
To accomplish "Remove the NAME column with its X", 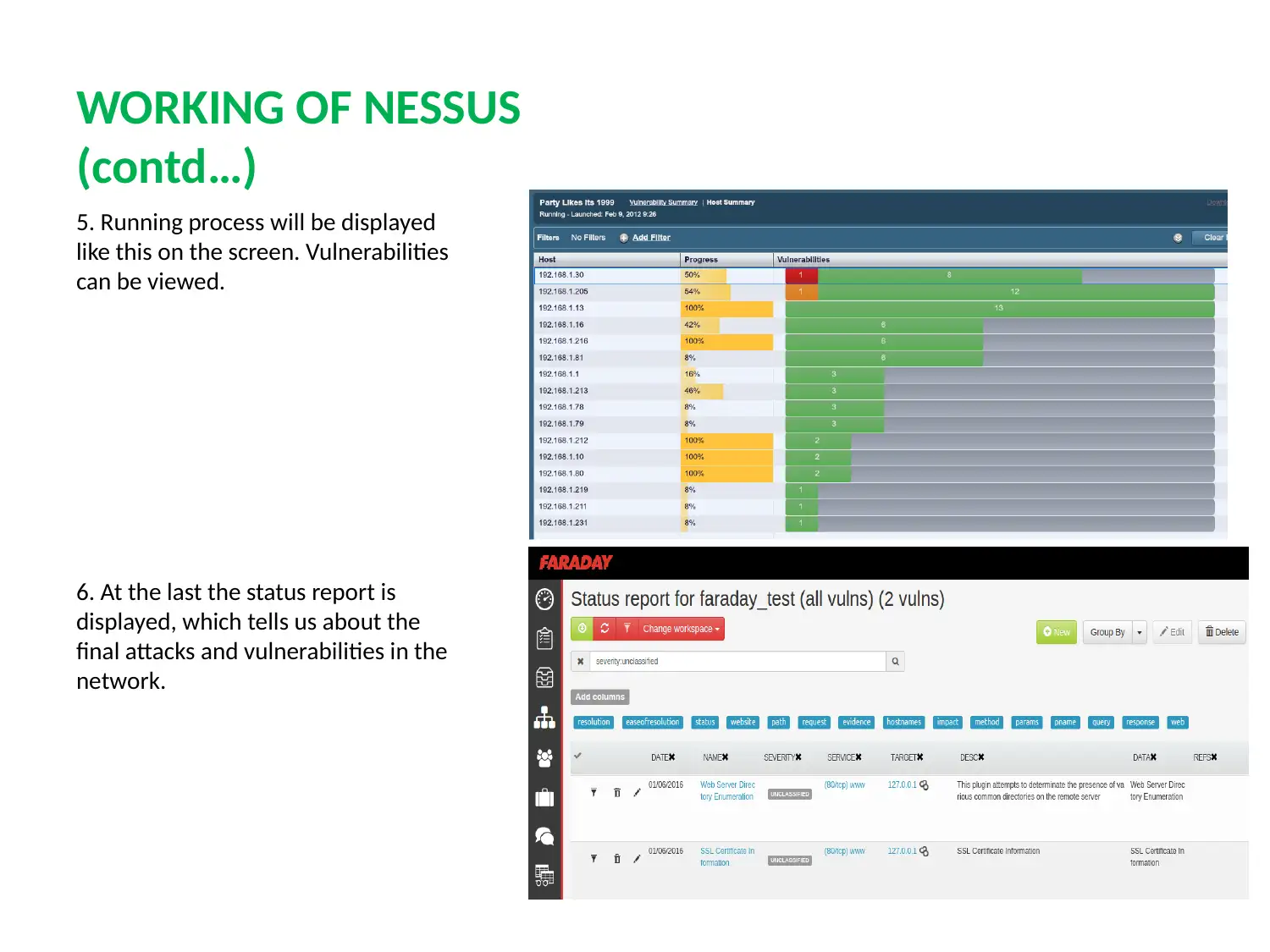I will (726, 757).
